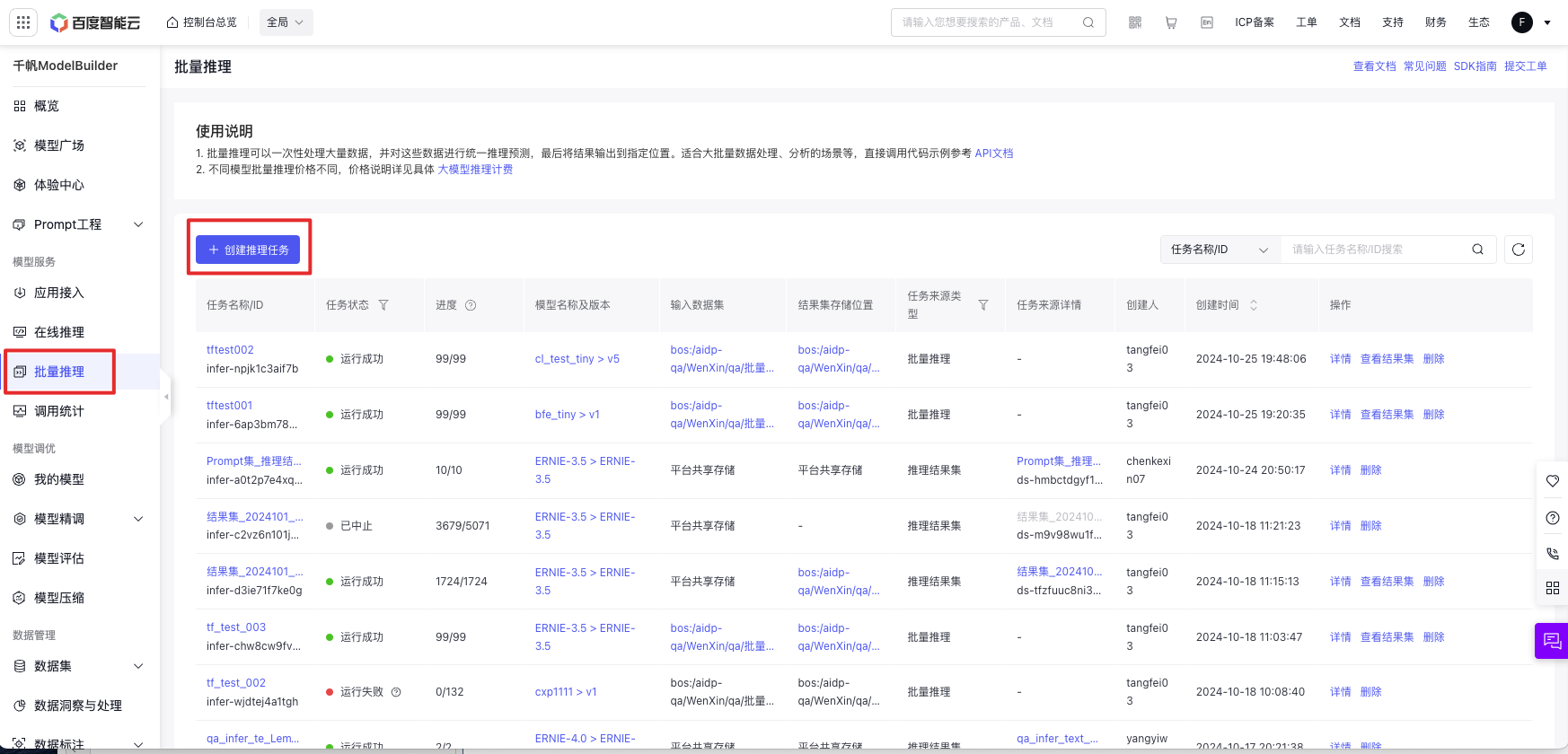Open the 工单 menu

1307,22
